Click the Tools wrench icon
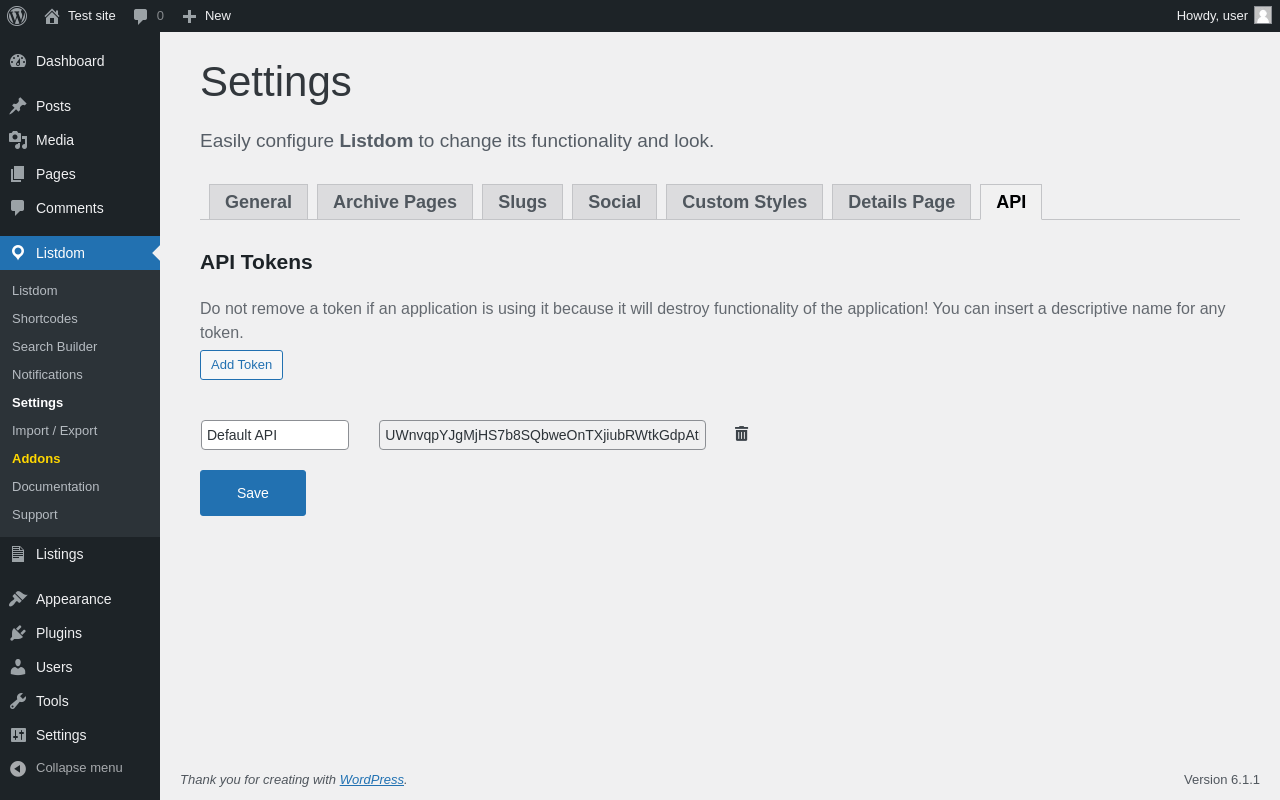Image resolution: width=1280 pixels, height=800 pixels. point(18,701)
